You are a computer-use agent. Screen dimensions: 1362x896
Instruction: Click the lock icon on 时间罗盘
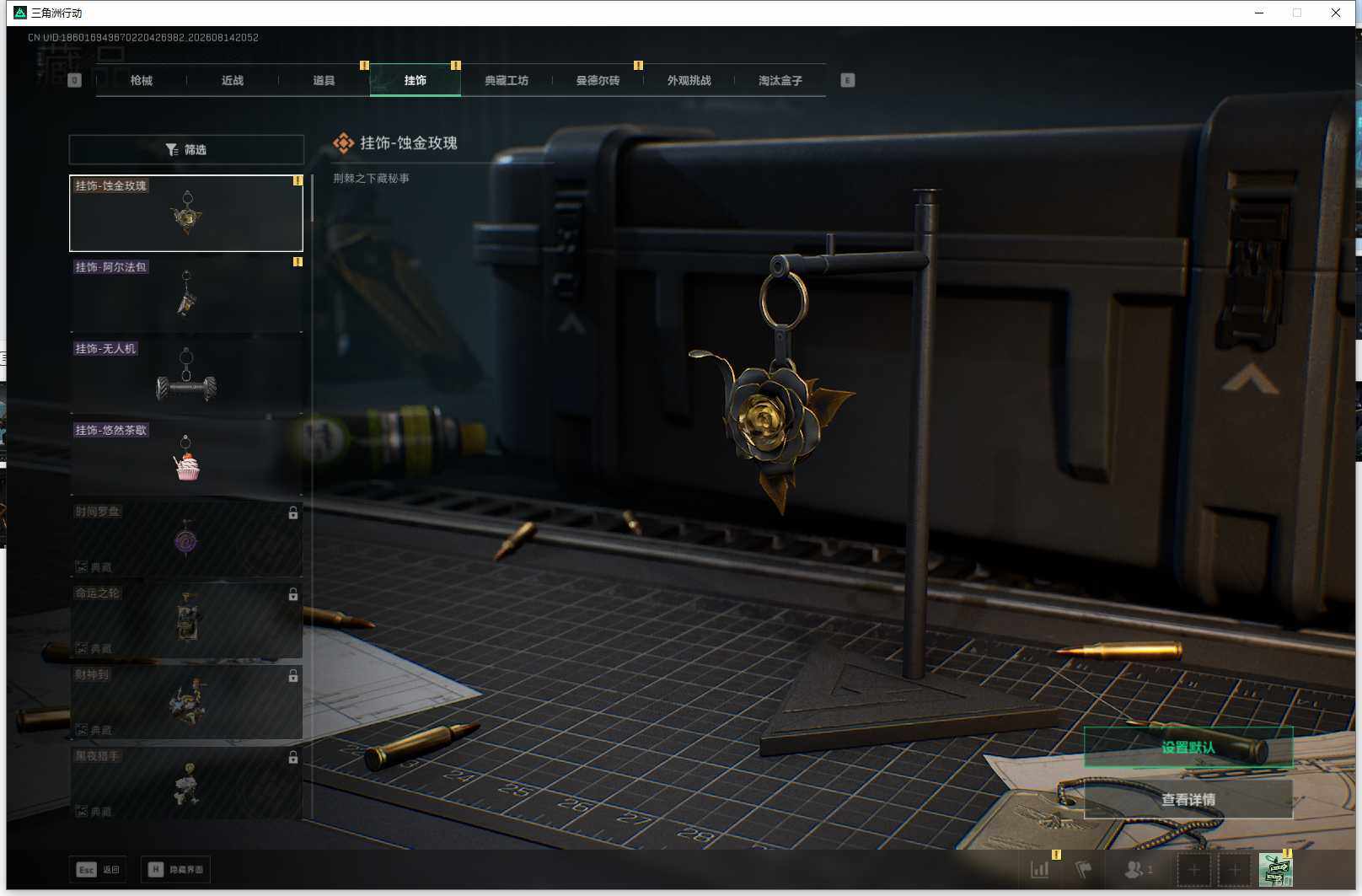click(293, 512)
